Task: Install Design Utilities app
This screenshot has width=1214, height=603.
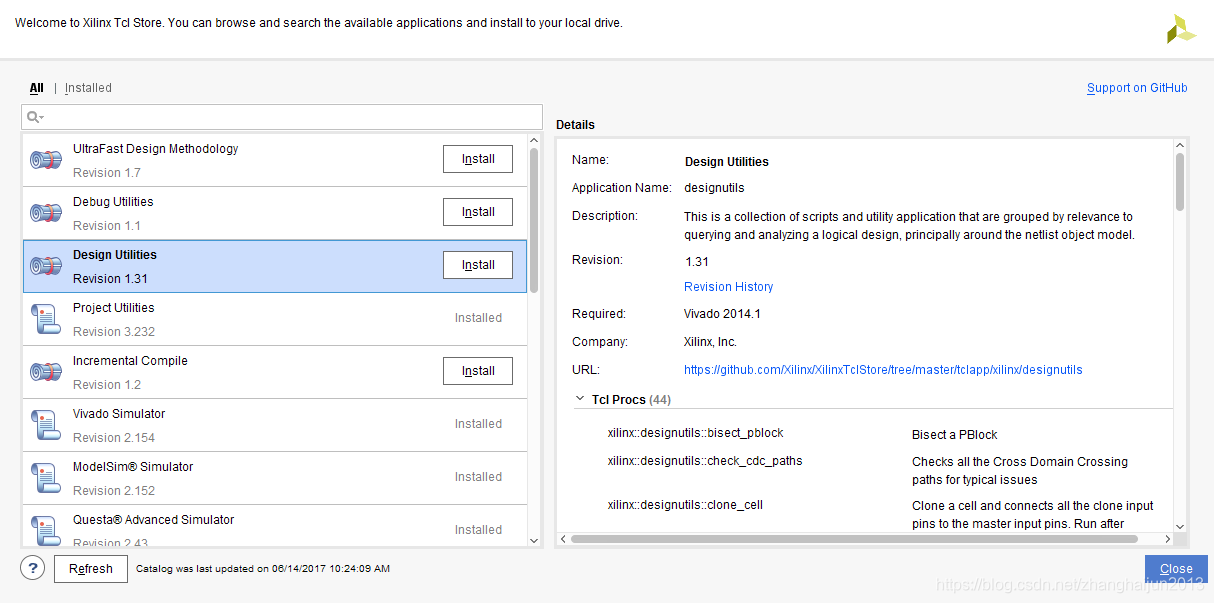Action: pyautogui.click(x=478, y=265)
